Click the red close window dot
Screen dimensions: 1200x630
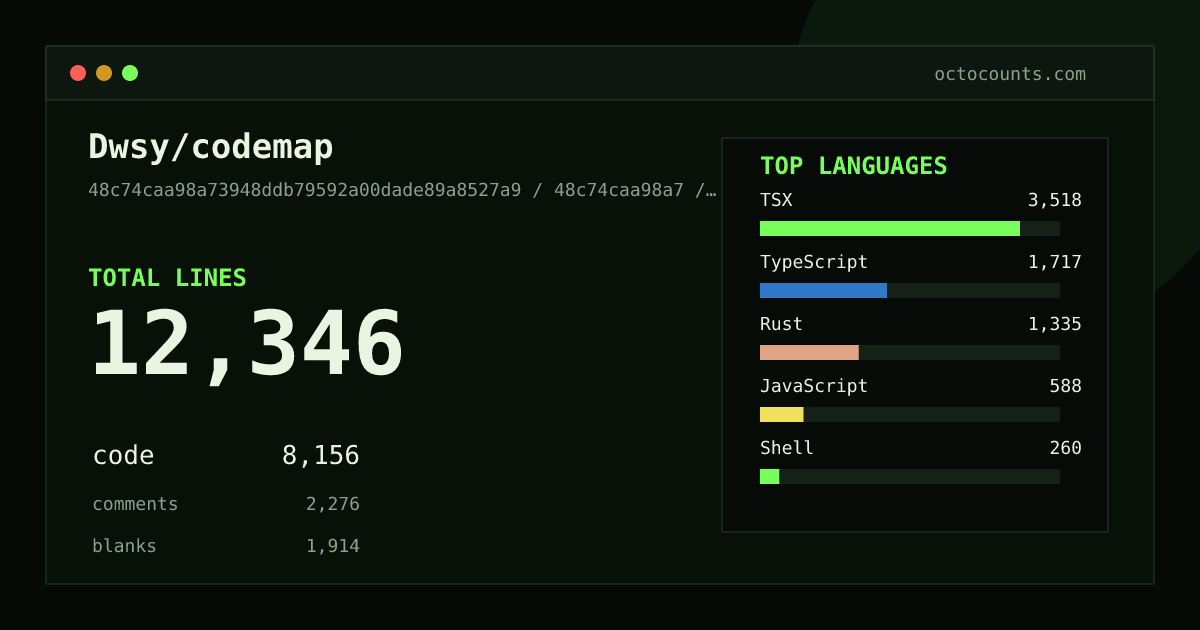point(78,73)
